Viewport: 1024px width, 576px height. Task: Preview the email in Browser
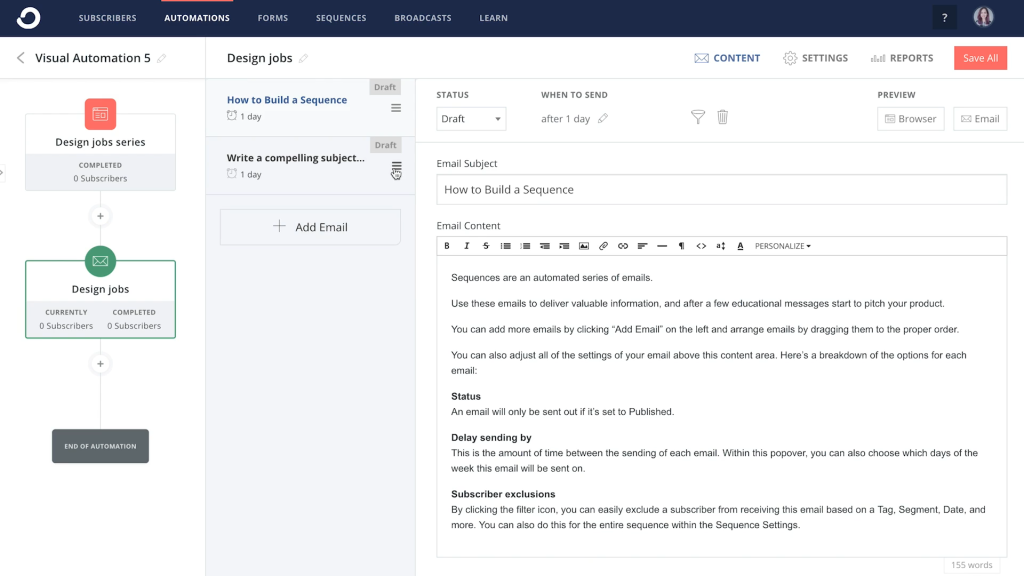tap(910, 119)
